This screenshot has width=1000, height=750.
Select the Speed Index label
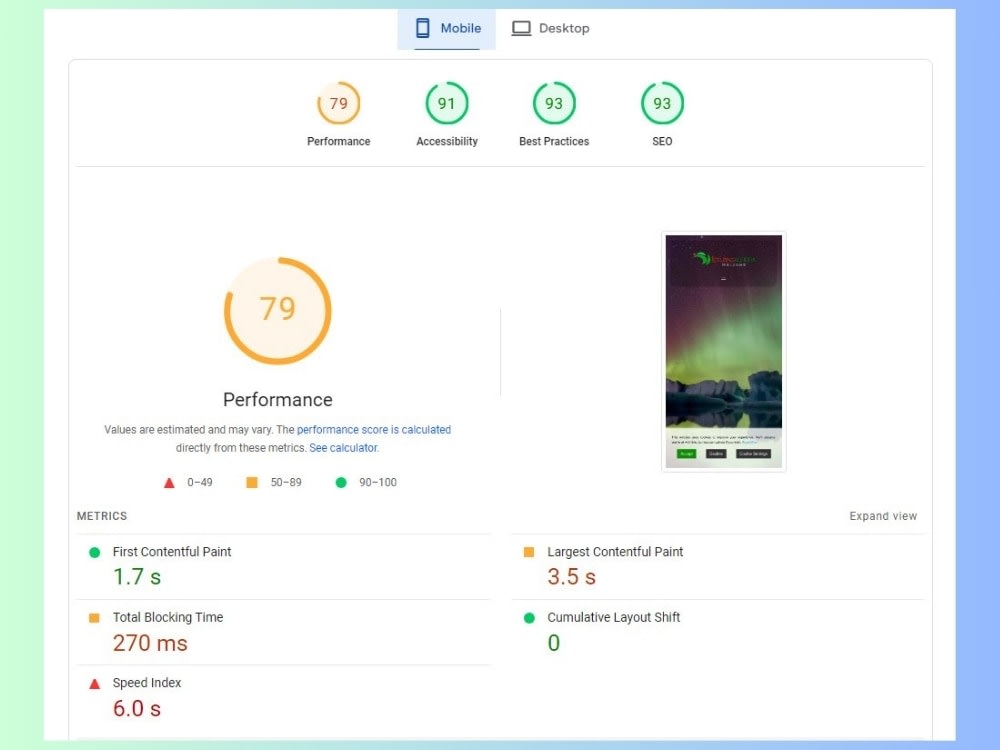147,683
